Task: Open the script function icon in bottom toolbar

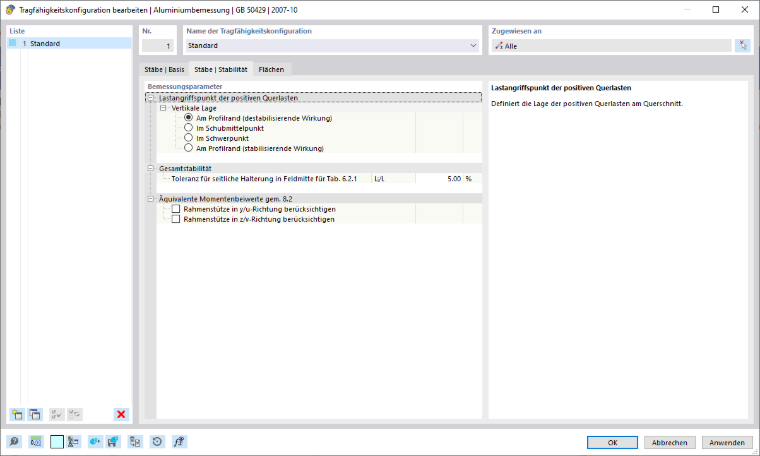Action: point(179,441)
